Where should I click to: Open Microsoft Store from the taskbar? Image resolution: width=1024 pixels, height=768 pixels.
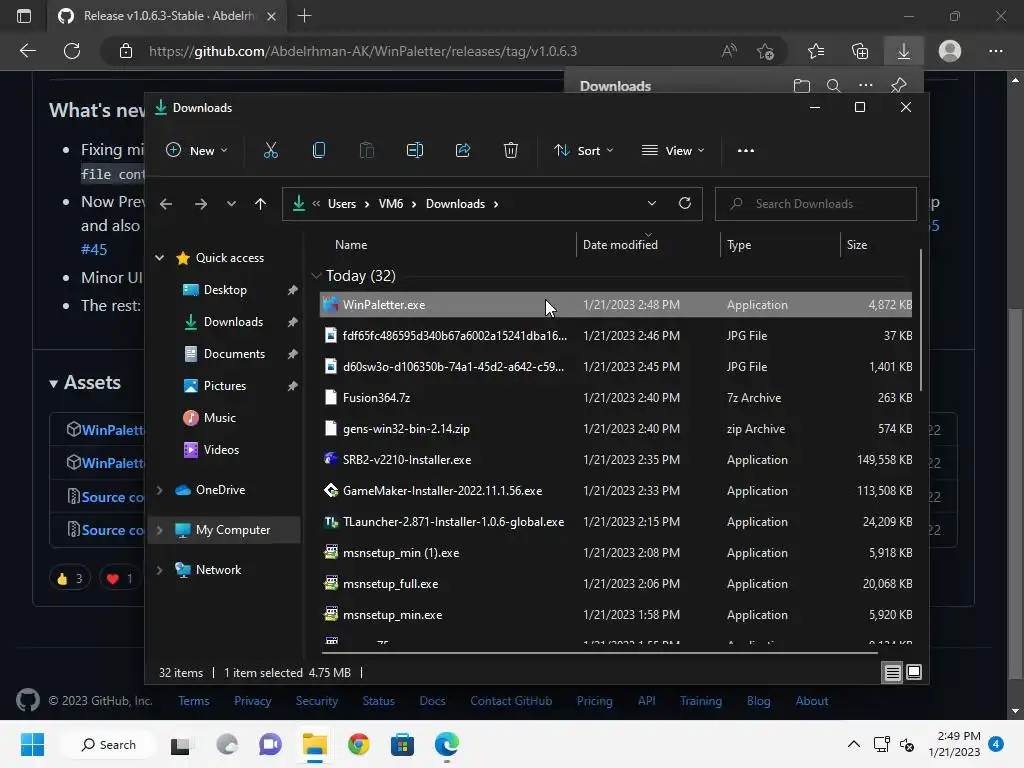[x=402, y=744]
